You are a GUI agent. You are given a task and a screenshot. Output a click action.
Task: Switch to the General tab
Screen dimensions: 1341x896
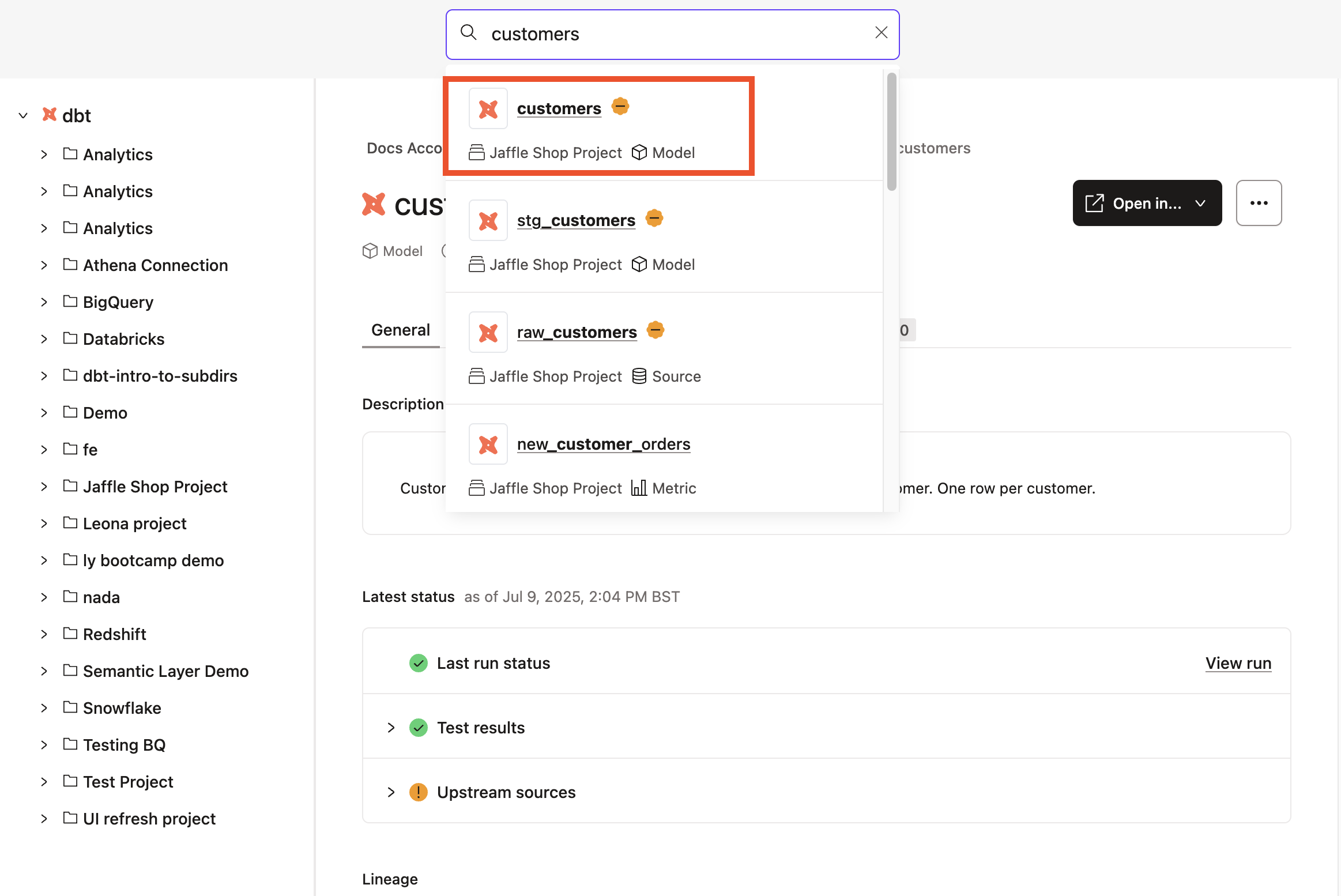(x=401, y=330)
